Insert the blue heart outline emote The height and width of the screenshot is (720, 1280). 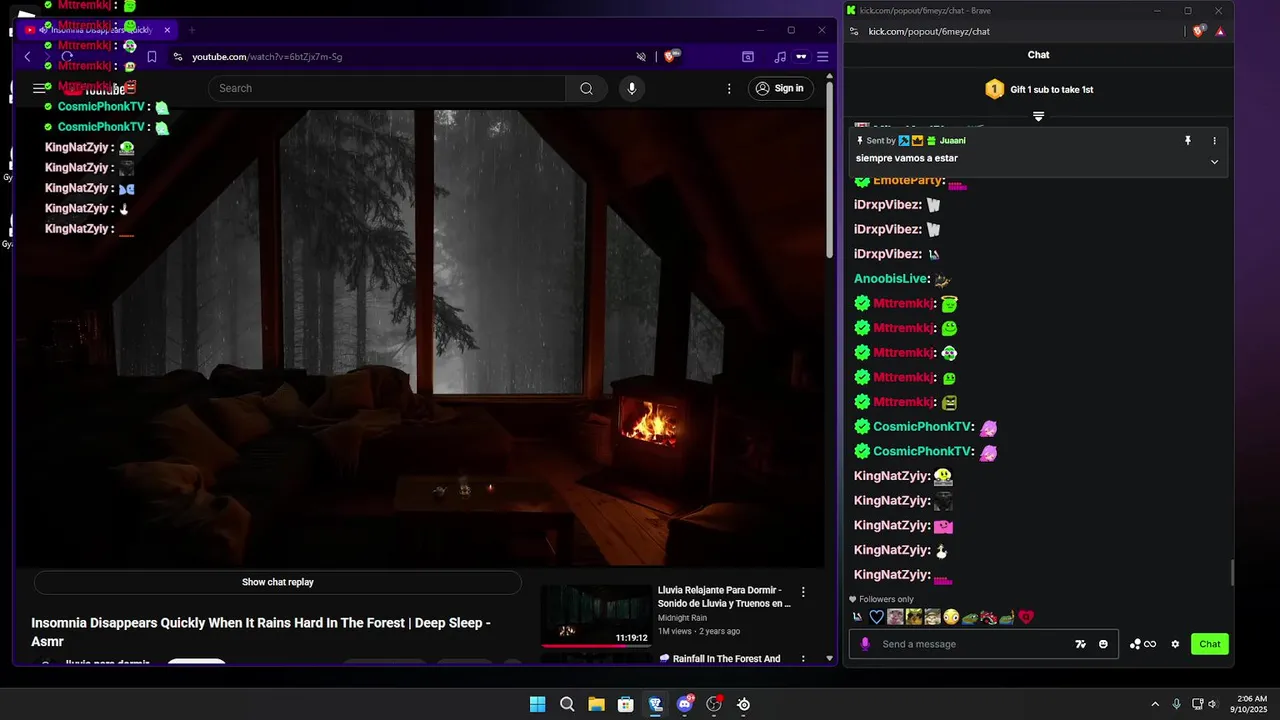click(876, 617)
